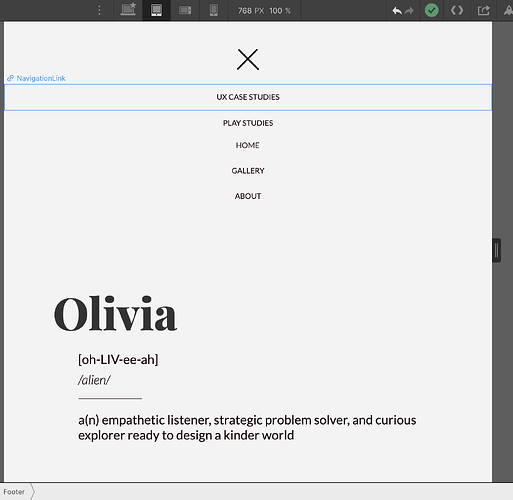513x500 pixels.
Task: Click the PLAY STUDIES menu link
Action: (248, 123)
